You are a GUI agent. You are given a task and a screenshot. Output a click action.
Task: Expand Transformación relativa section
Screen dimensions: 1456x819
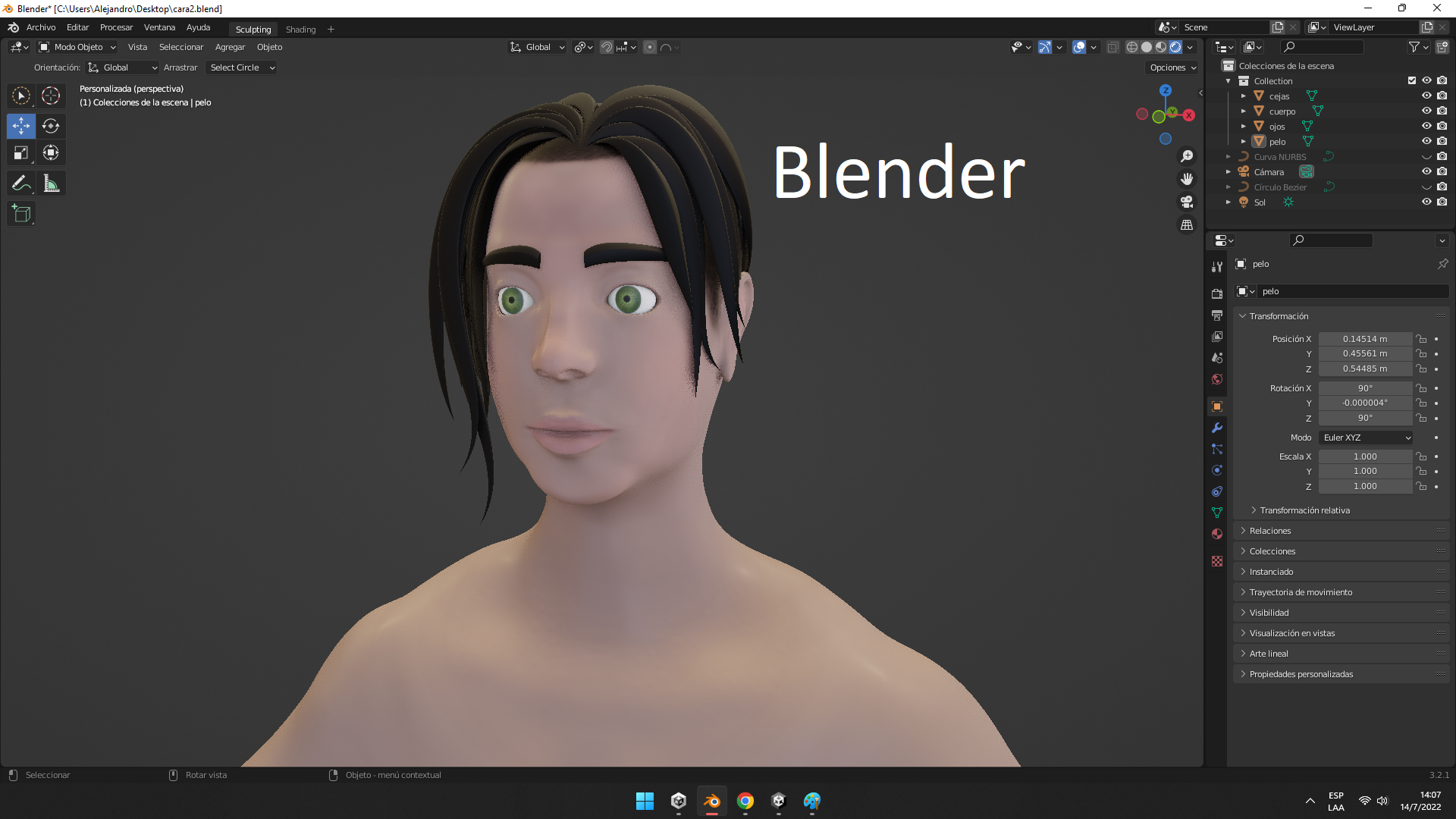(1304, 510)
